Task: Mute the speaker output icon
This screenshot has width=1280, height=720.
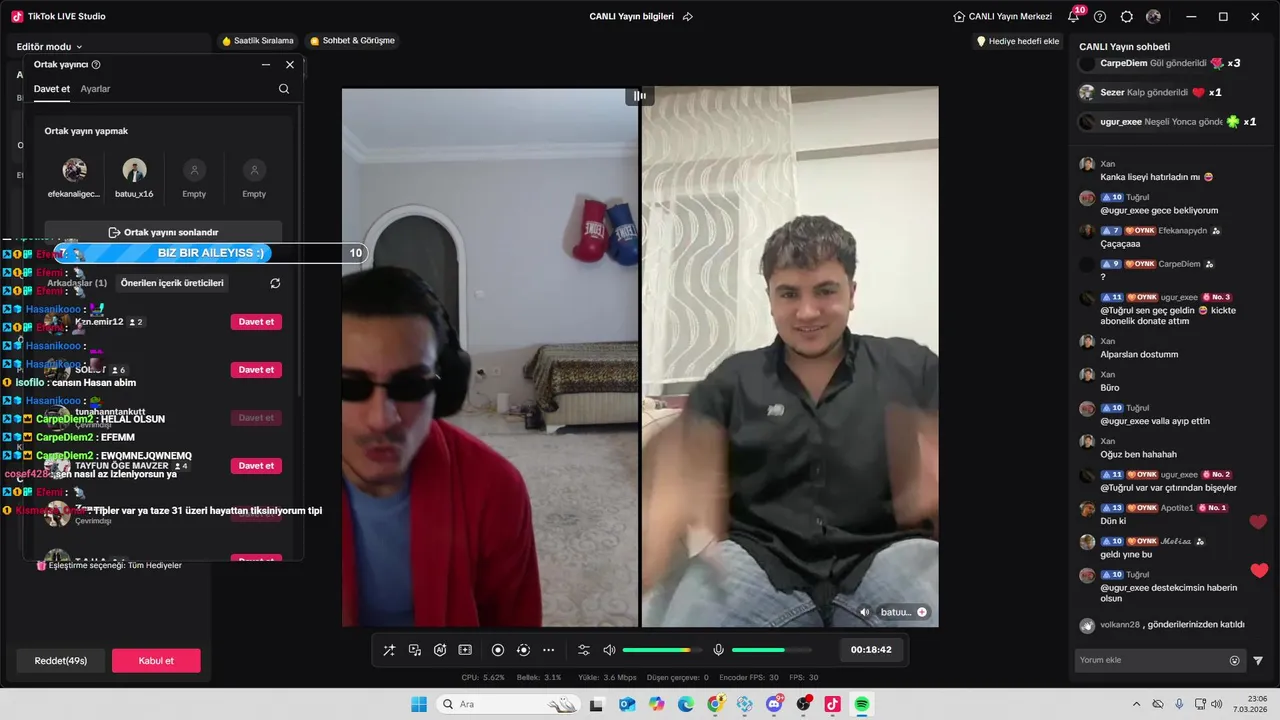Action: (x=609, y=650)
